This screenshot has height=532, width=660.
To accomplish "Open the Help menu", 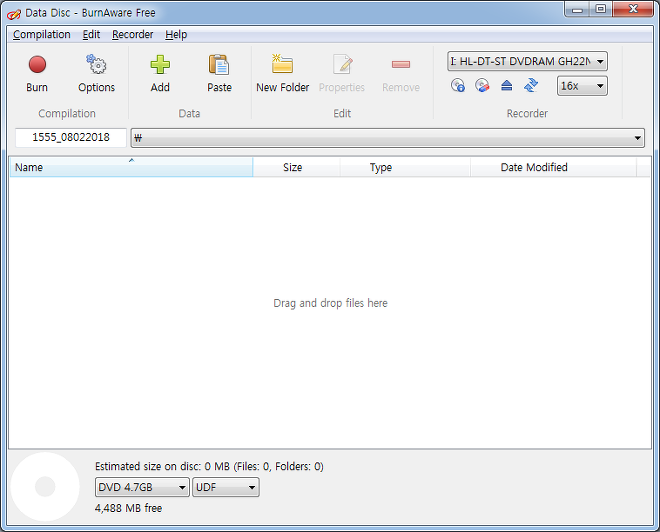I will pos(176,35).
